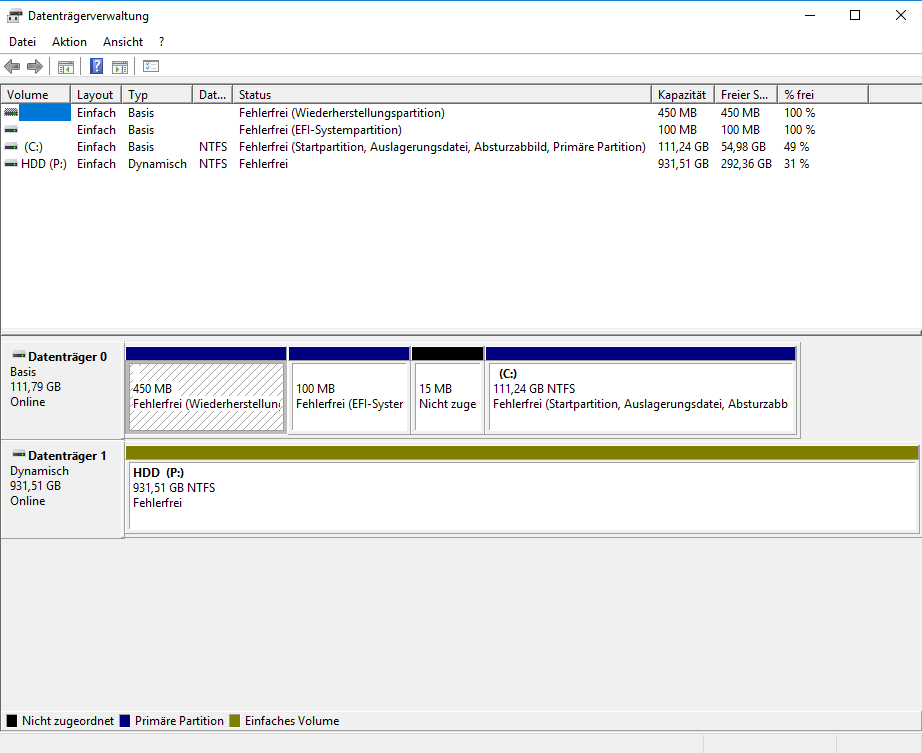Viewport: 922px width, 753px height.
Task: Click status 'Fehlerfrei (Wiederherstellungspartition)' in list
Action: (x=342, y=113)
